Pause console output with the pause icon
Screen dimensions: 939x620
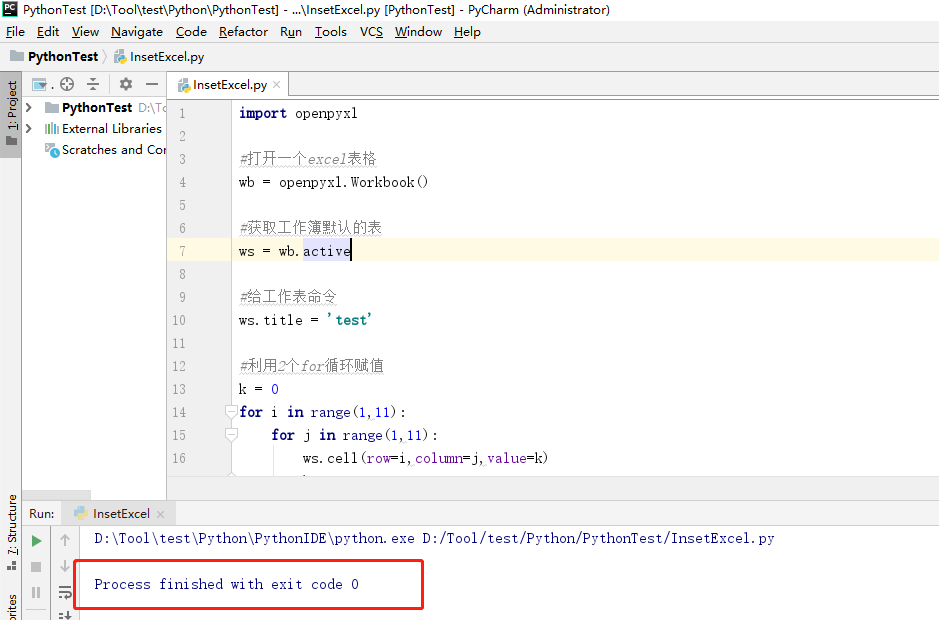(36, 592)
